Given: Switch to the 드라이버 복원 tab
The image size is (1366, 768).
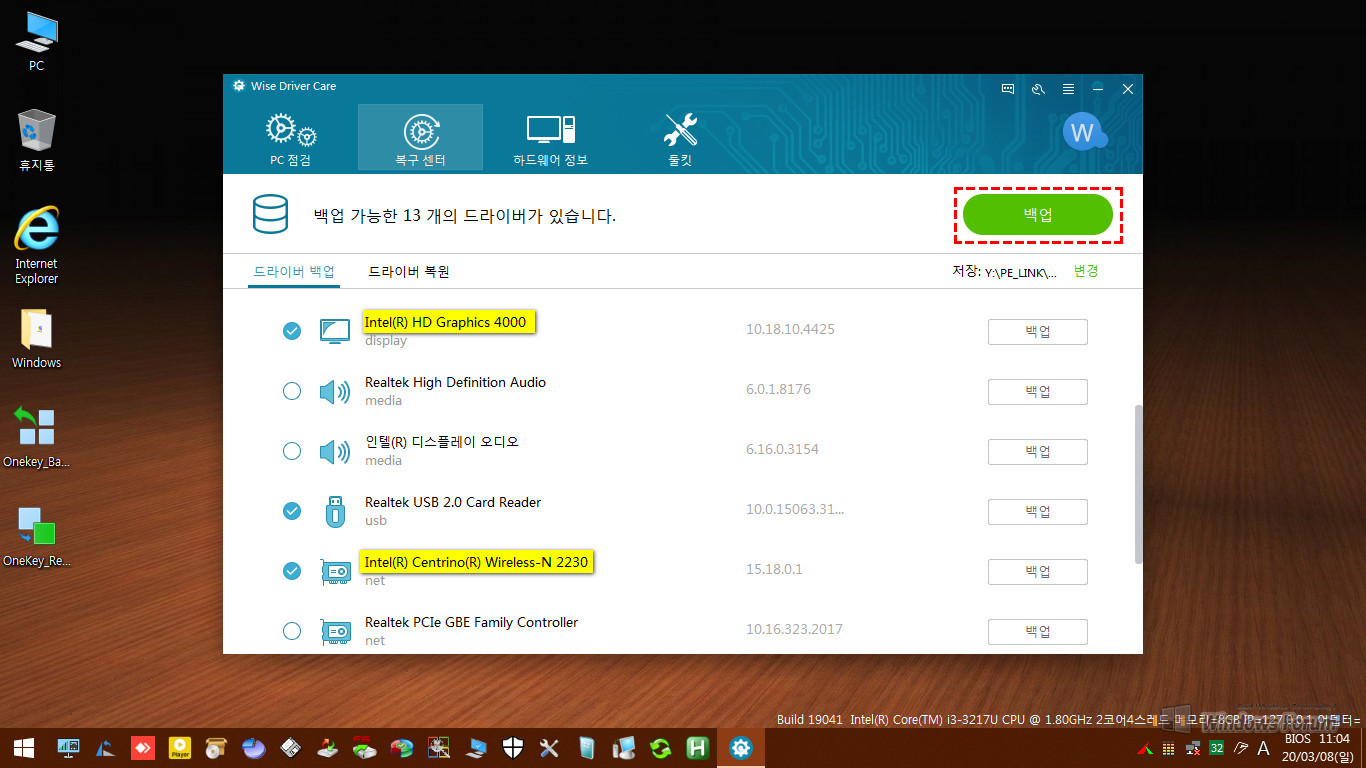Looking at the screenshot, I should coord(409,271).
